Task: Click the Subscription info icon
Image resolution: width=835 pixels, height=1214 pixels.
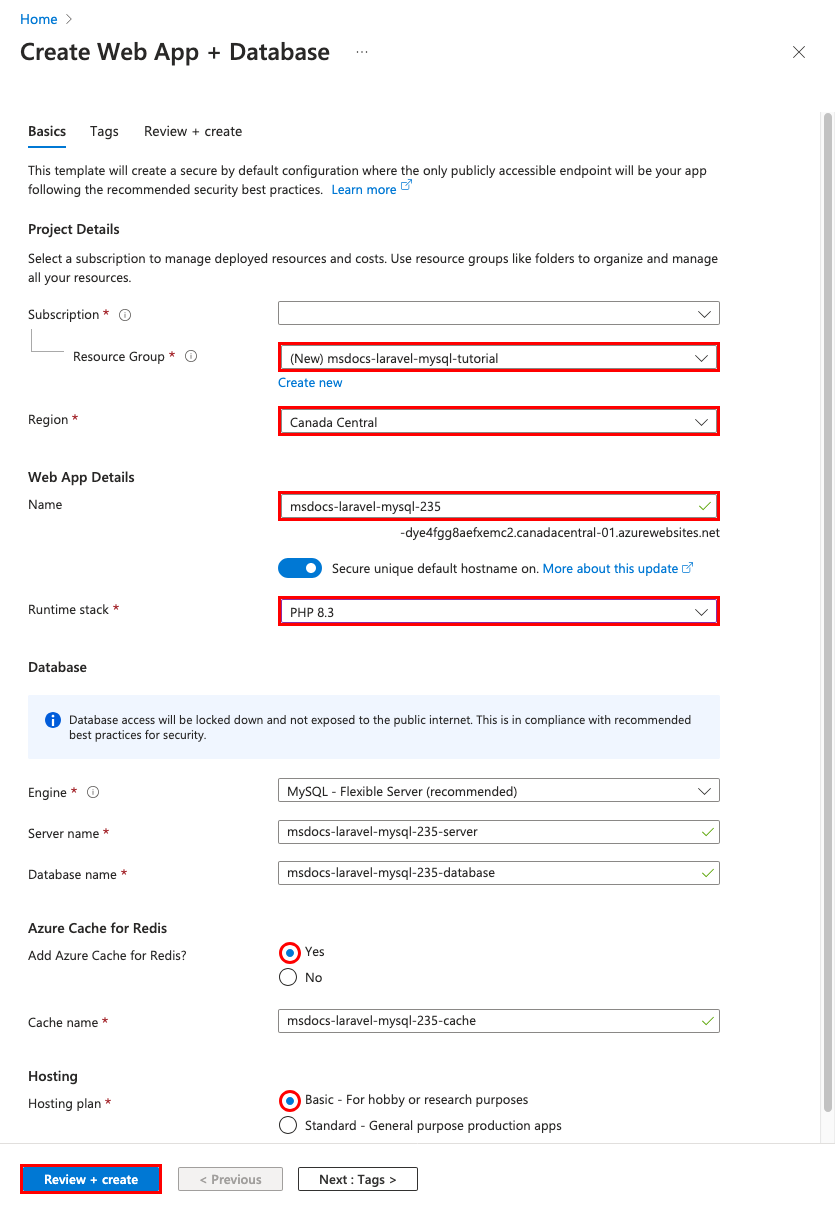Action: tap(125, 315)
